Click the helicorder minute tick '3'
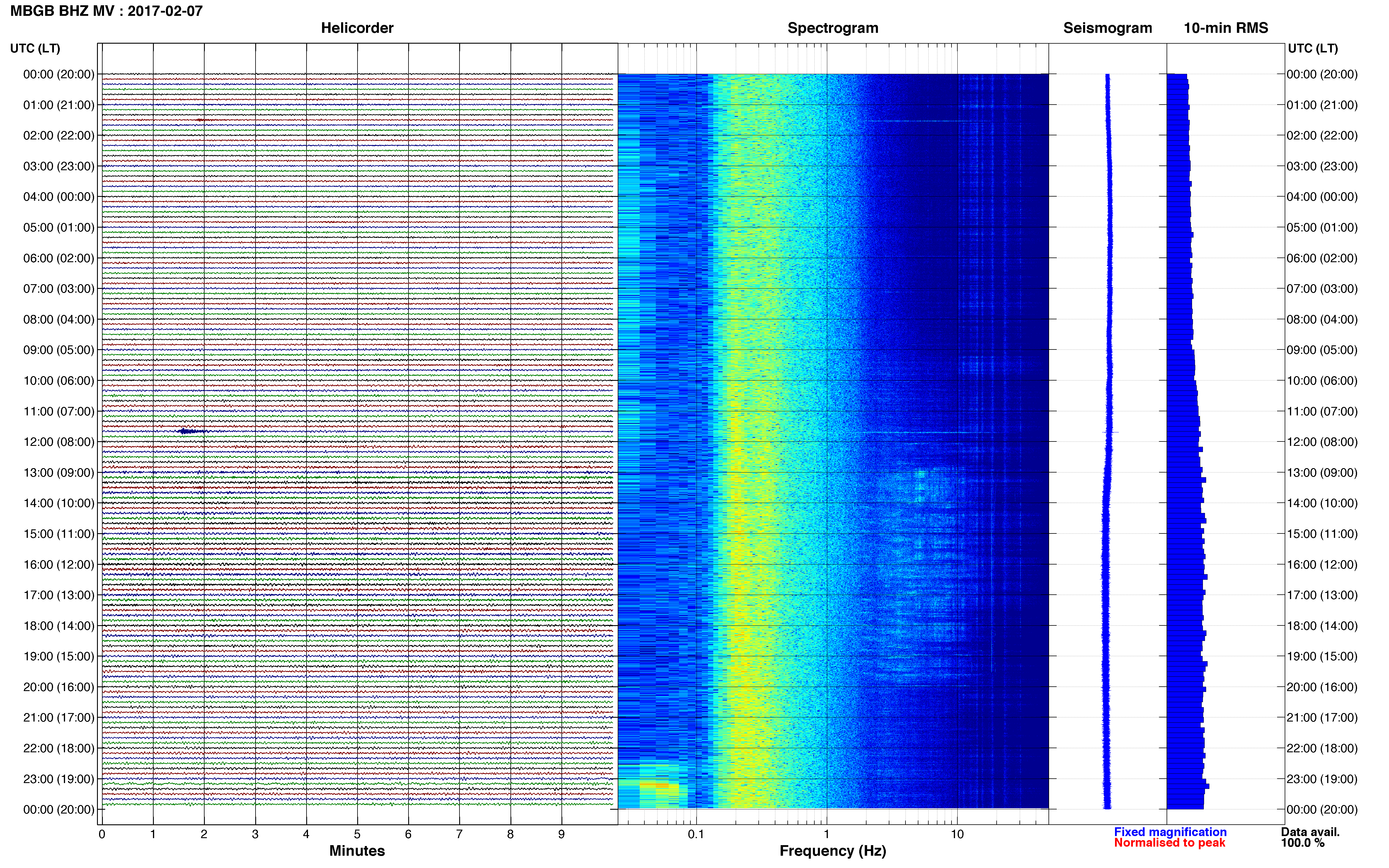This screenshot has width=1389, height=868. pos(255,835)
